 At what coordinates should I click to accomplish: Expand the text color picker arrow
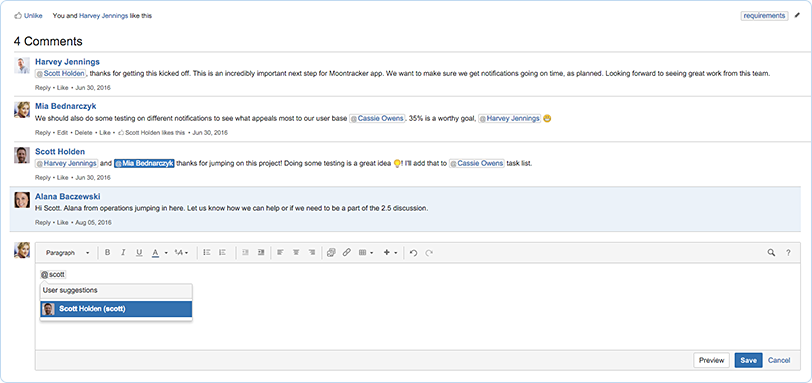click(x=166, y=253)
